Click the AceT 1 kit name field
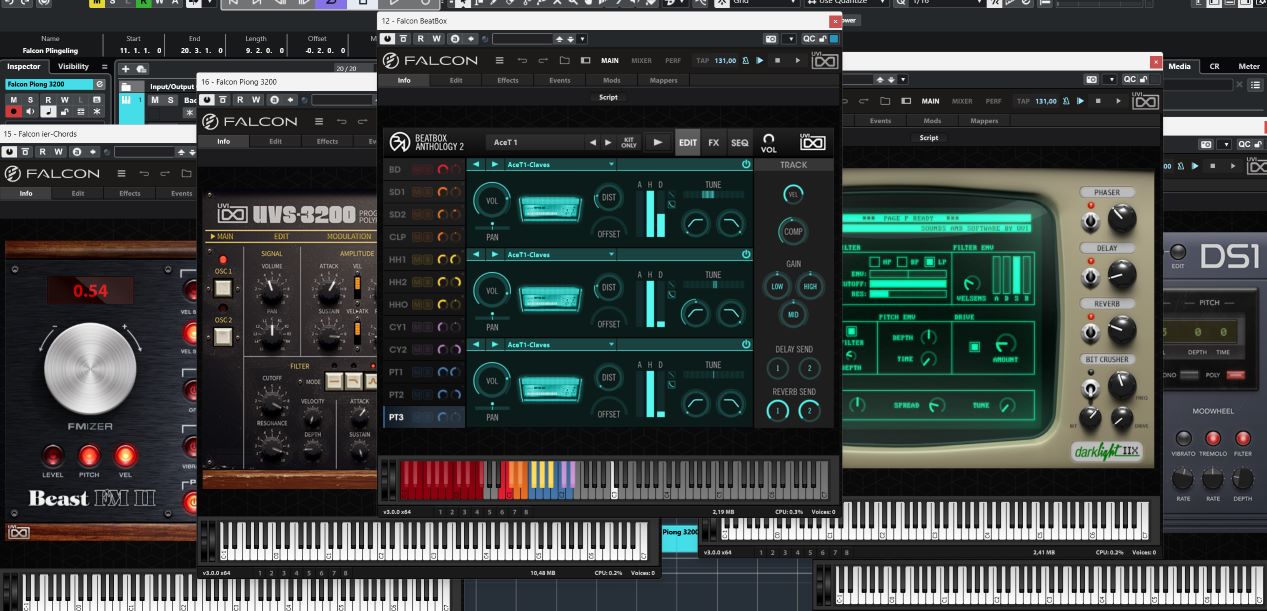Viewport: 1267px width, 611px height. pyautogui.click(x=534, y=142)
